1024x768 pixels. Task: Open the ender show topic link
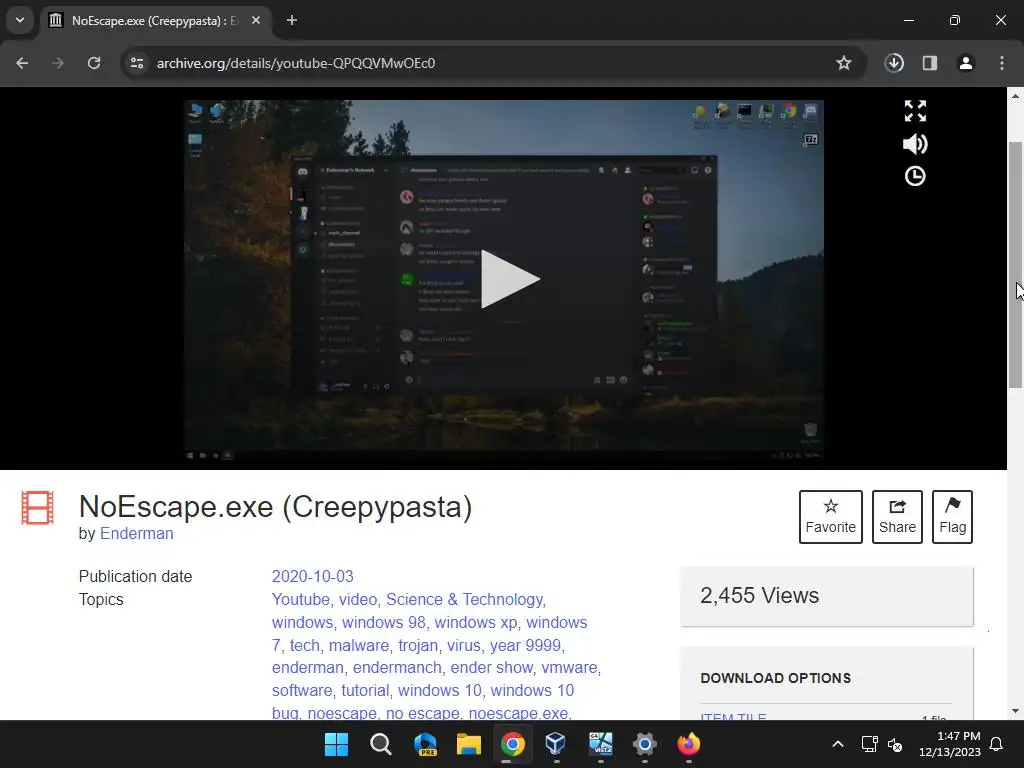click(492, 667)
